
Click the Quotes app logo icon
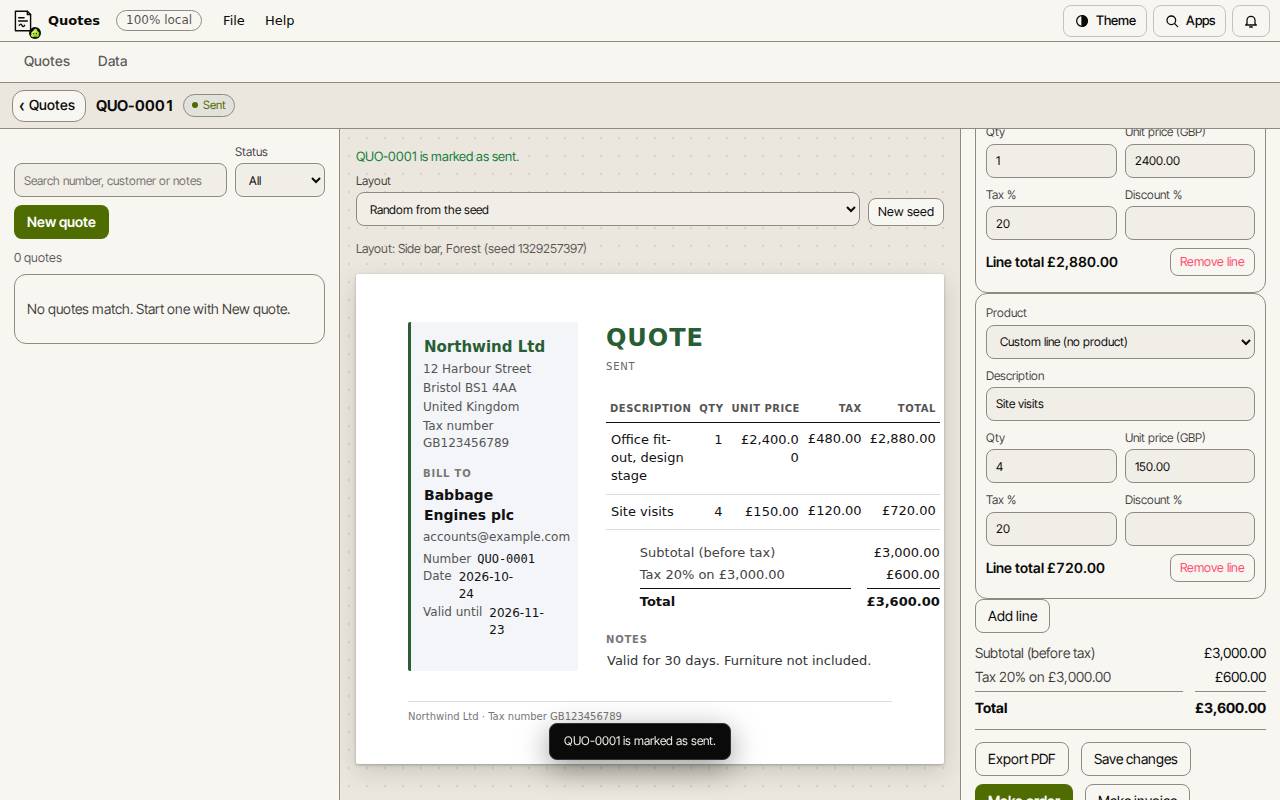(x=26, y=21)
